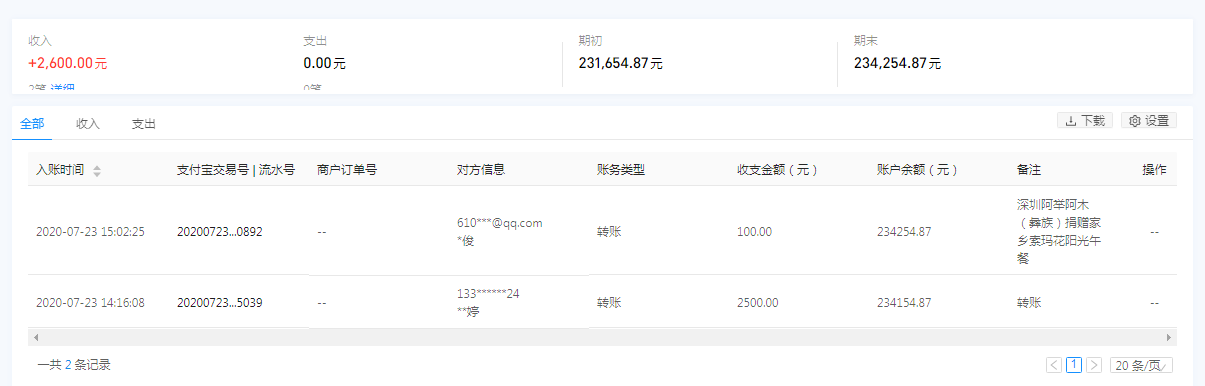Open the 20条/页 page size dropdown

coord(1140,365)
